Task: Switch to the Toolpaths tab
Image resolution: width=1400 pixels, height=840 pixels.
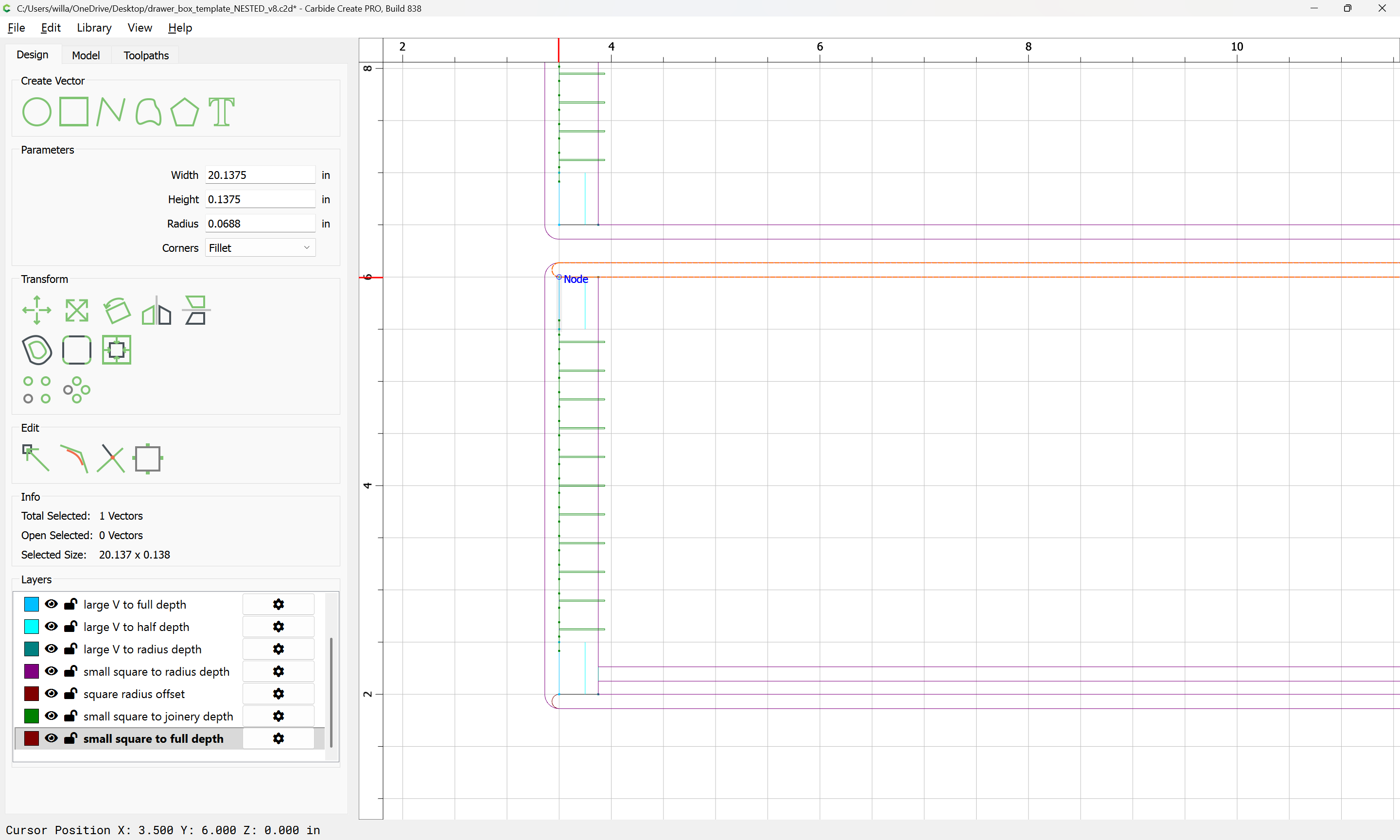Action: pyautogui.click(x=146, y=55)
